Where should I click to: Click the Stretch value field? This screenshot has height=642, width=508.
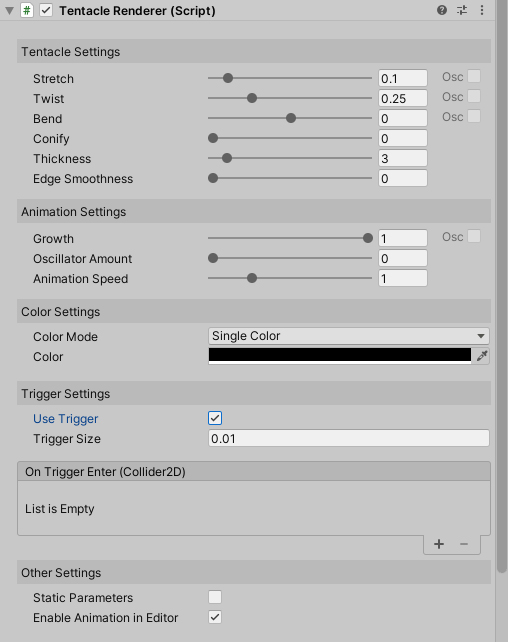pyautogui.click(x=403, y=78)
